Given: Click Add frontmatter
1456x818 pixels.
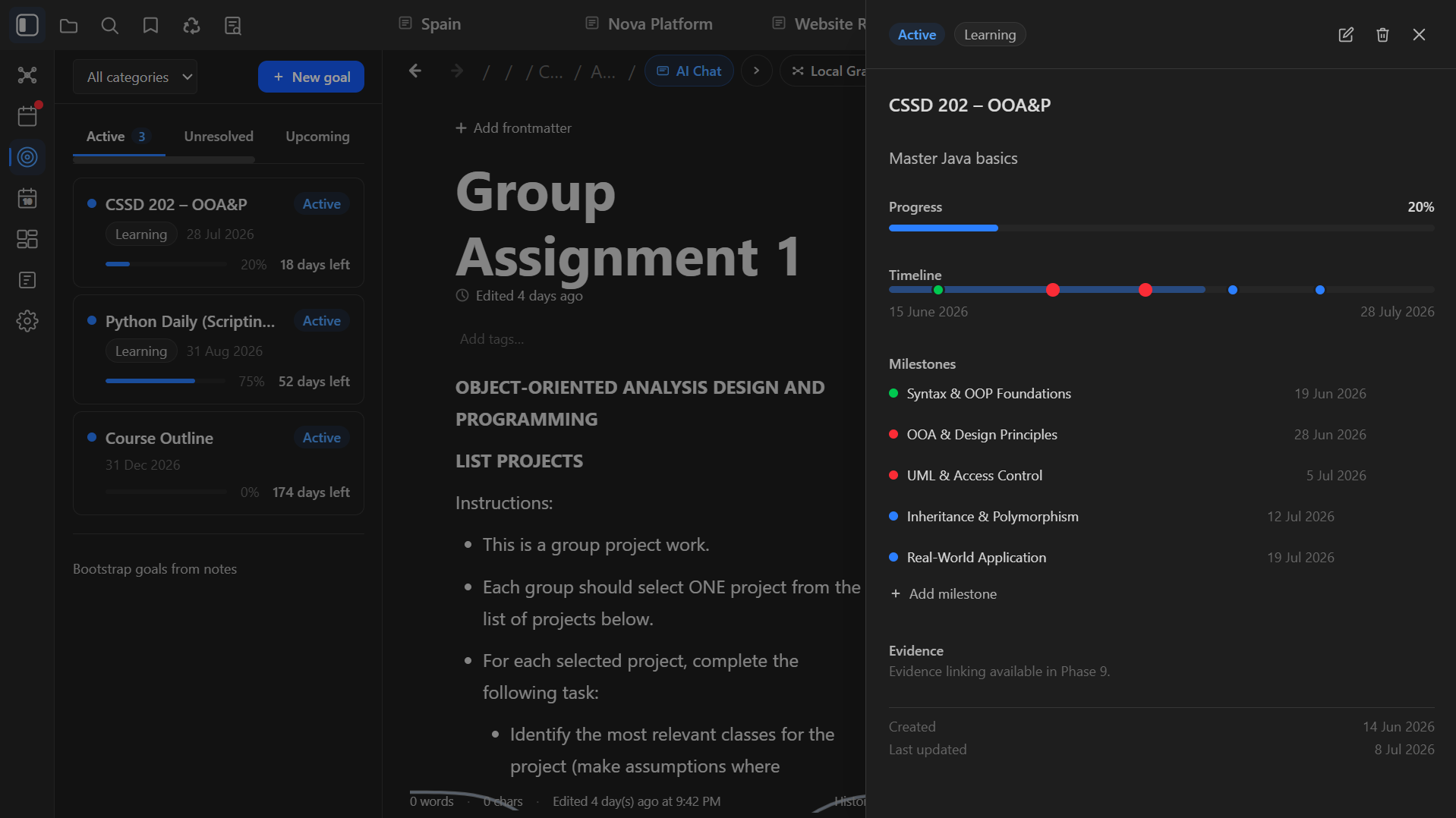Looking at the screenshot, I should tap(513, 128).
